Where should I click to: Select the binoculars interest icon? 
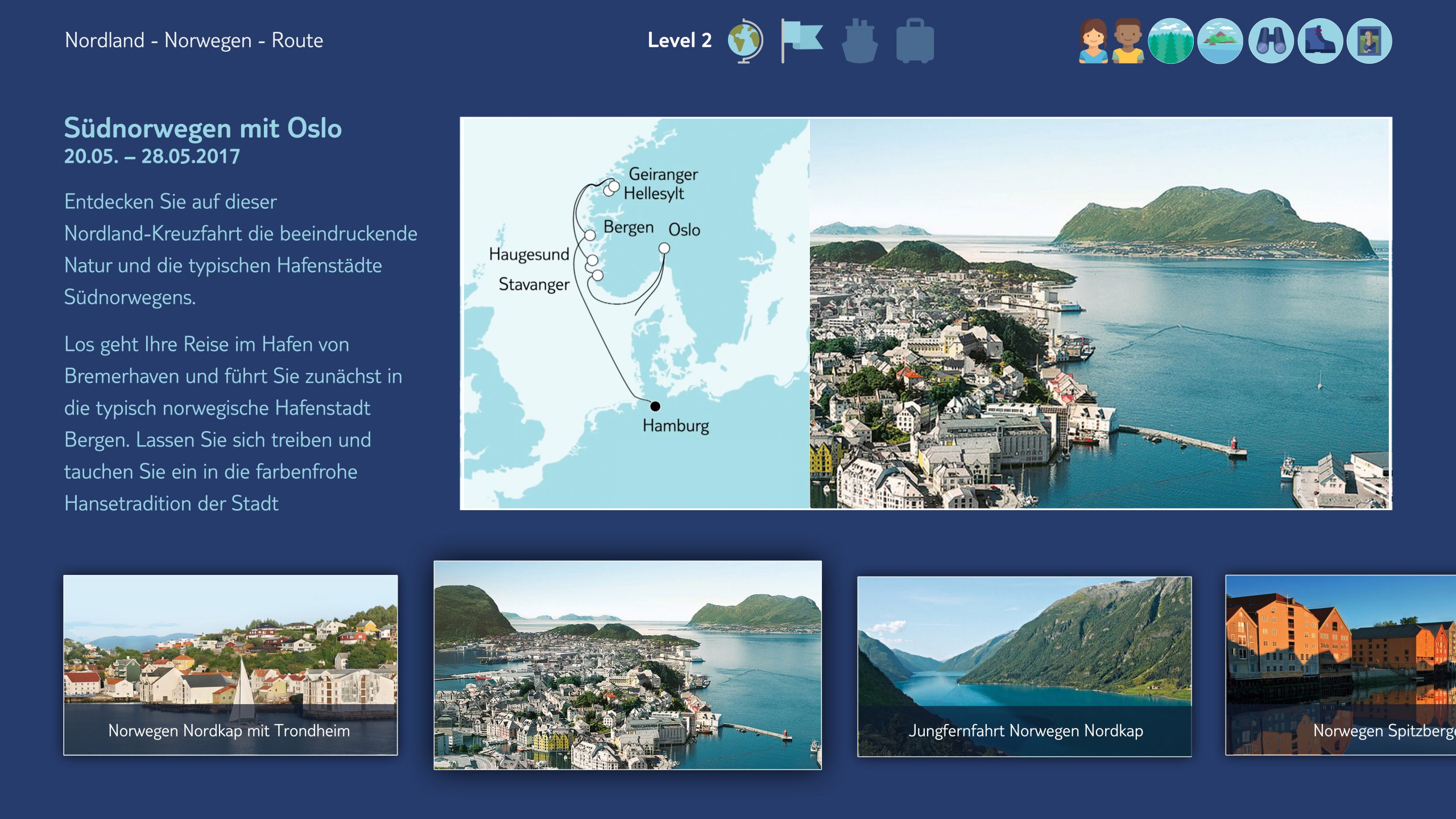point(1271,41)
